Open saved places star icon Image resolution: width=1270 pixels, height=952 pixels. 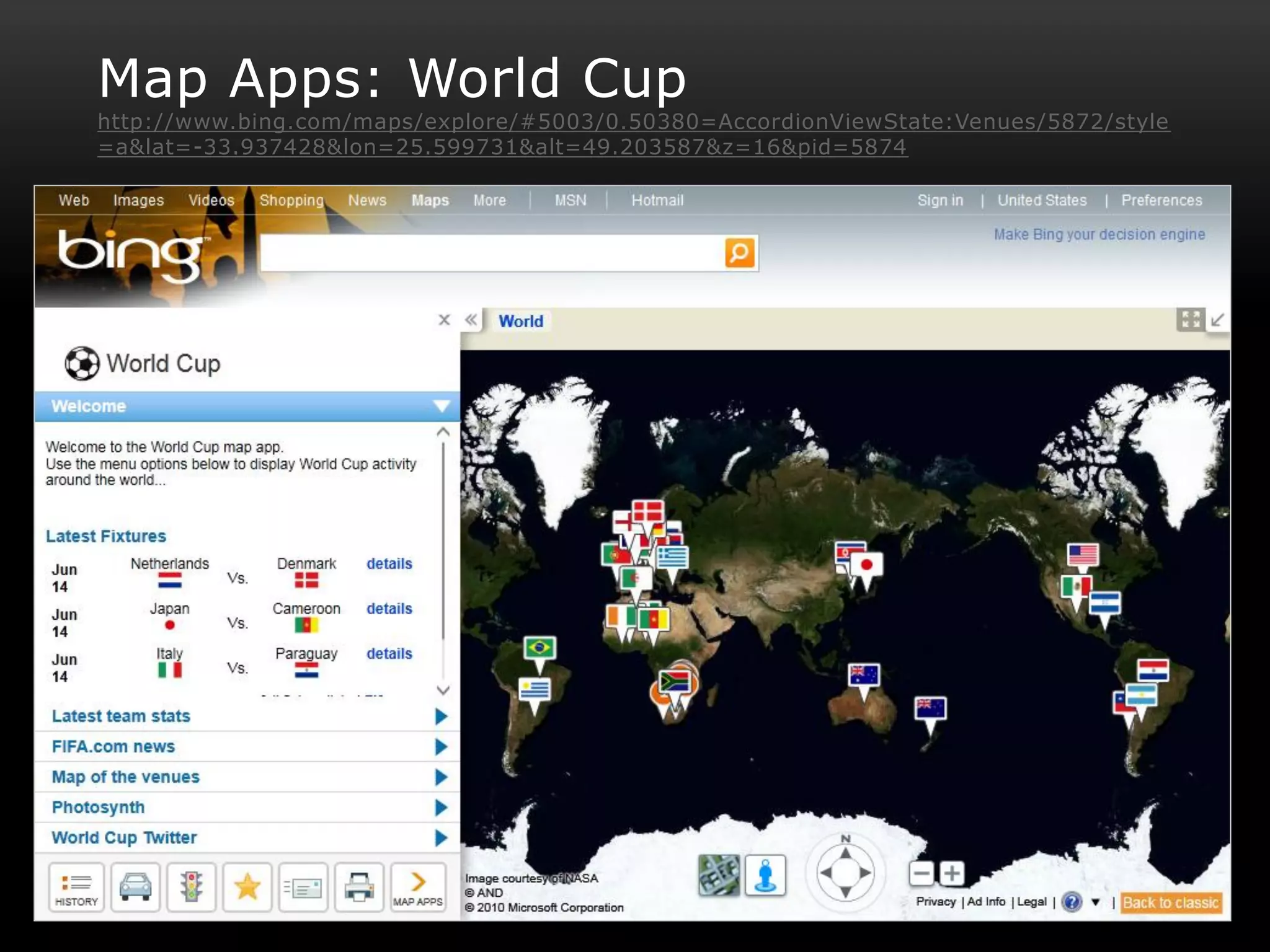pos(247,887)
